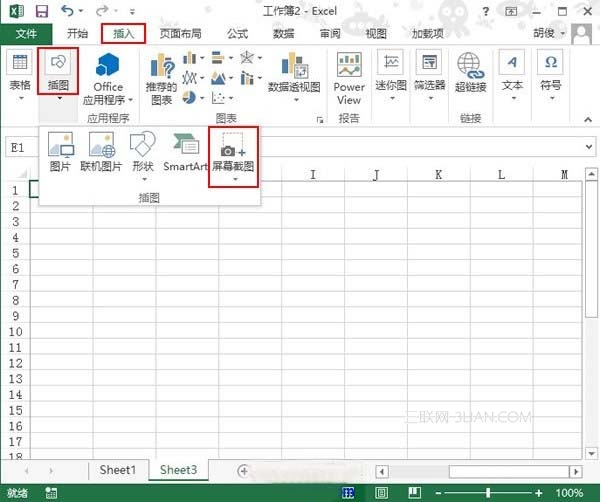Insert a radar/stock chart icon
This screenshot has height=502, width=601.
click(x=247, y=58)
